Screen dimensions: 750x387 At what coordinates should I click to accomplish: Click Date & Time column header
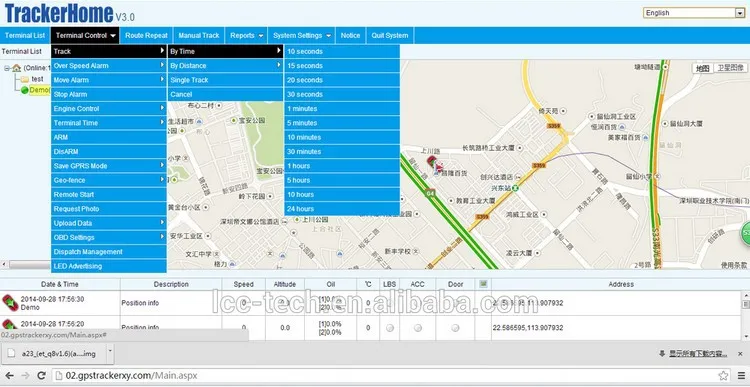click(x=60, y=284)
